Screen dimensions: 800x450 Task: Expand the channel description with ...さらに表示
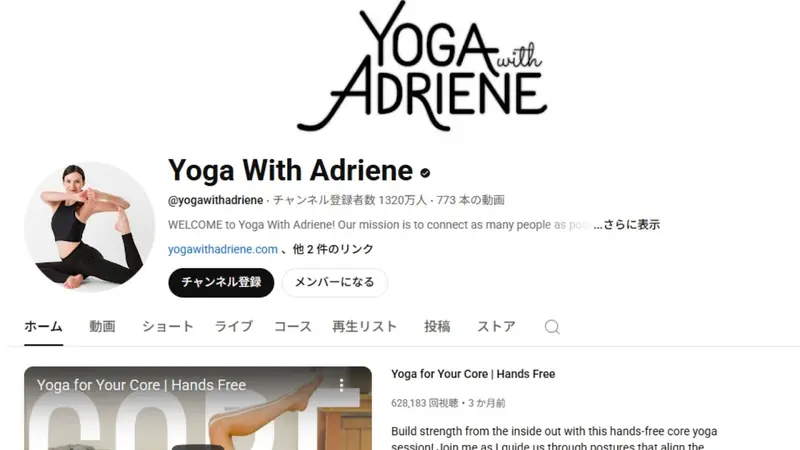pyautogui.click(x=627, y=225)
